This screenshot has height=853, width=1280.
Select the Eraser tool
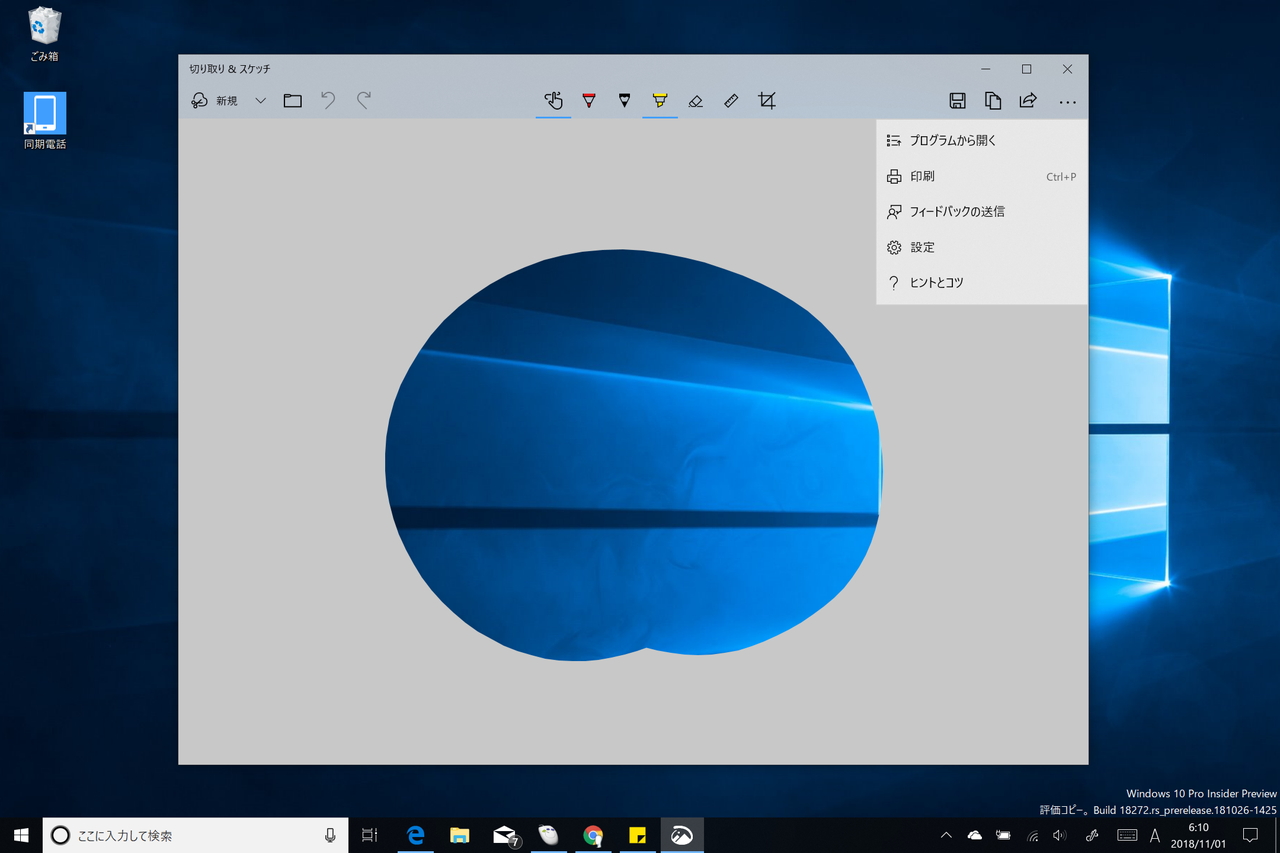pyautogui.click(x=696, y=101)
